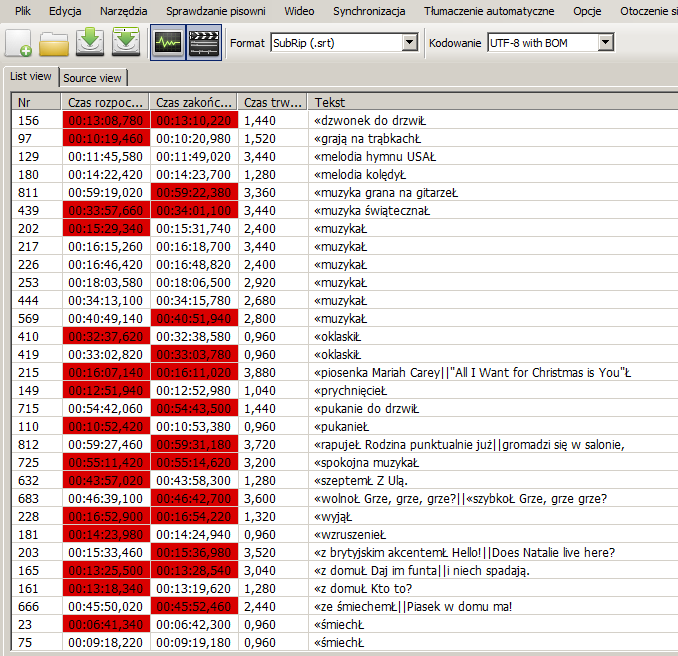
Task: Open the Kodowanie UTF-8 with BOM dropdown
Action: (x=550, y=43)
